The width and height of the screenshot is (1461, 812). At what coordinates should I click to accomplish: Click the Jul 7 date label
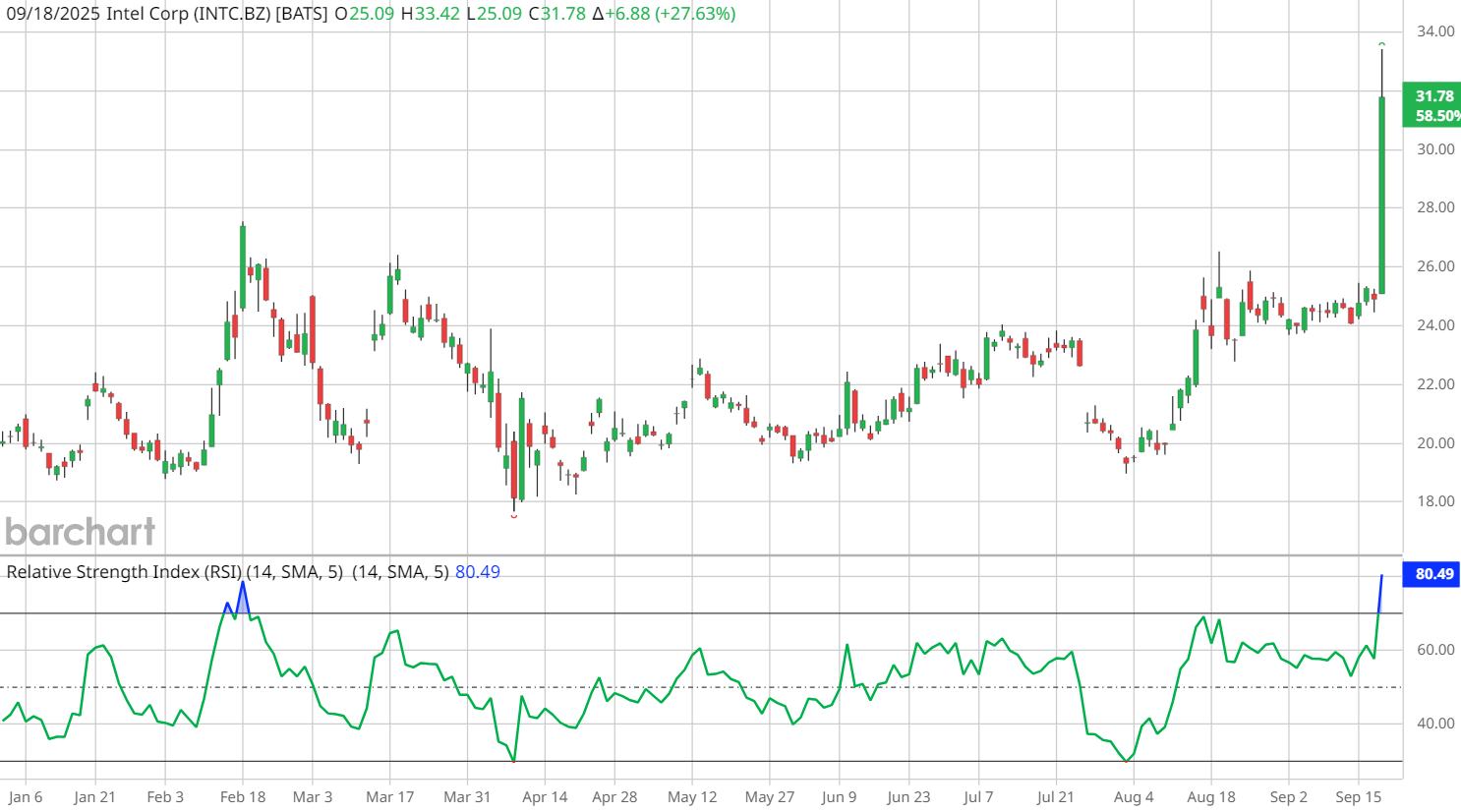pyautogui.click(x=978, y=797)
